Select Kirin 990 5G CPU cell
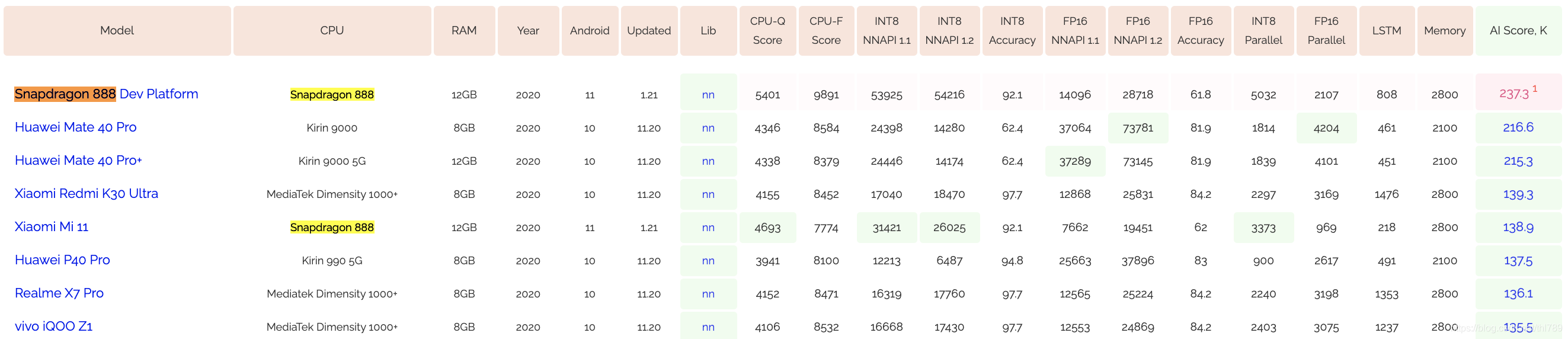1568x339 pixels. tap(332, 261)
